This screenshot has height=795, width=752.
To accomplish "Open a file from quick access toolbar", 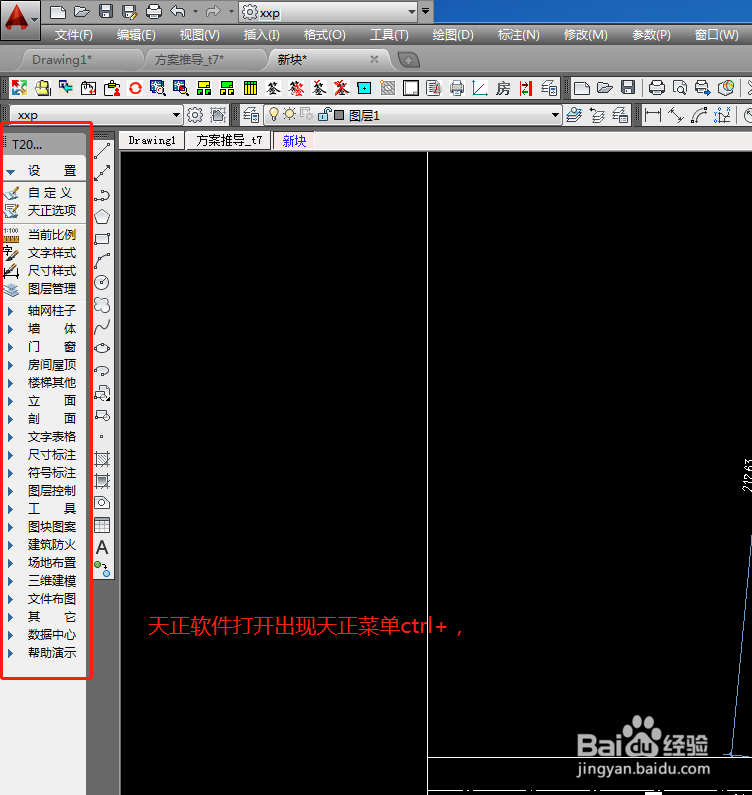I will click(82, 11).
